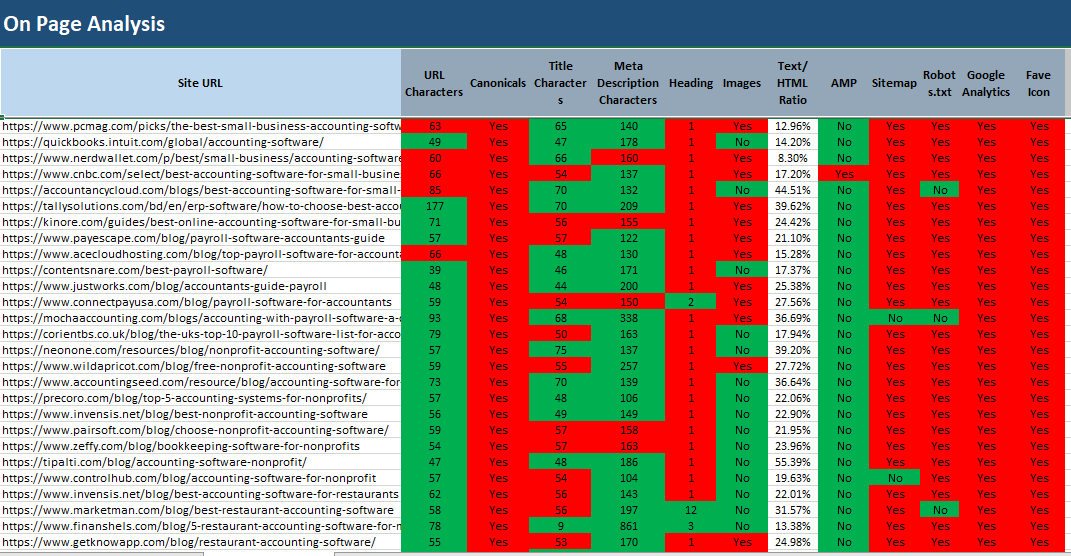Screen dimensions: 1071x556
Task: Click the Google Analytics column header
Action: pyautogui.click(x=986, y=83)
